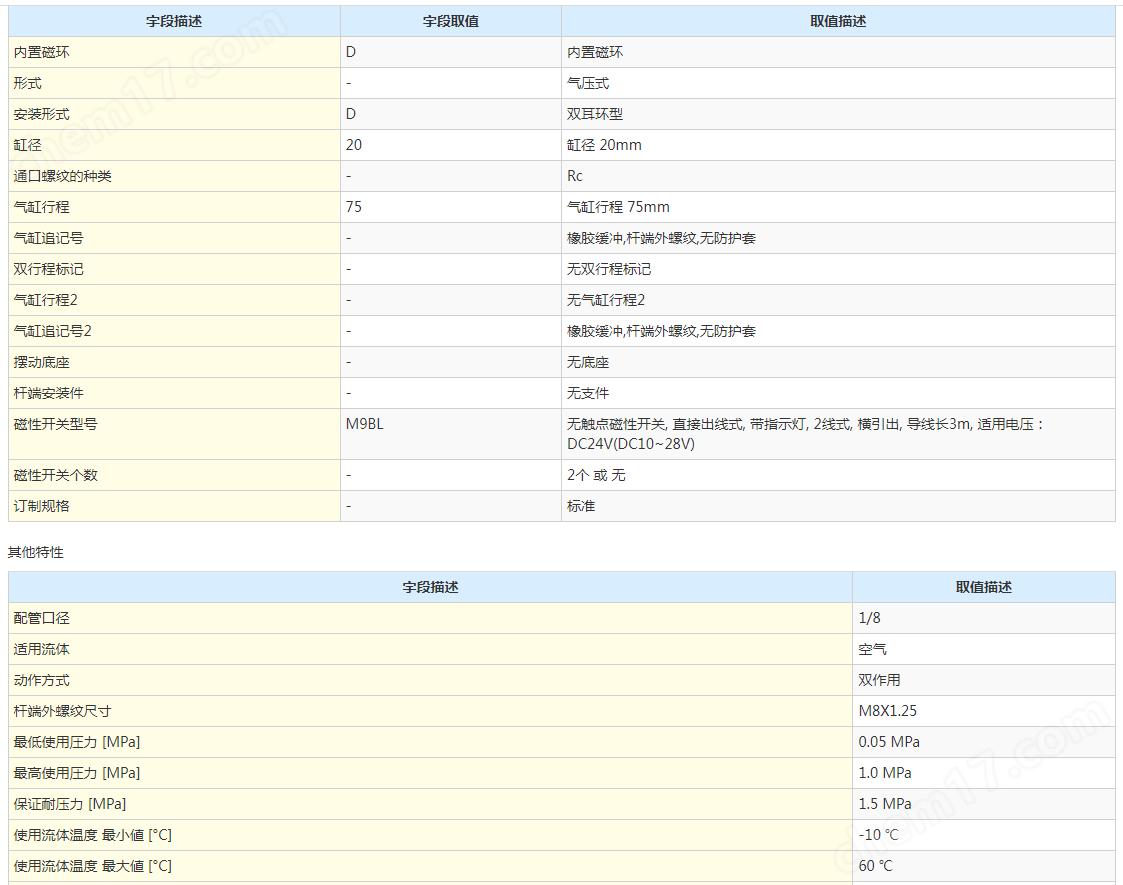Select the '0.05 MPa' value
Image resolution: width=1123 pixels, height=885 pixels.
point(889,742)
